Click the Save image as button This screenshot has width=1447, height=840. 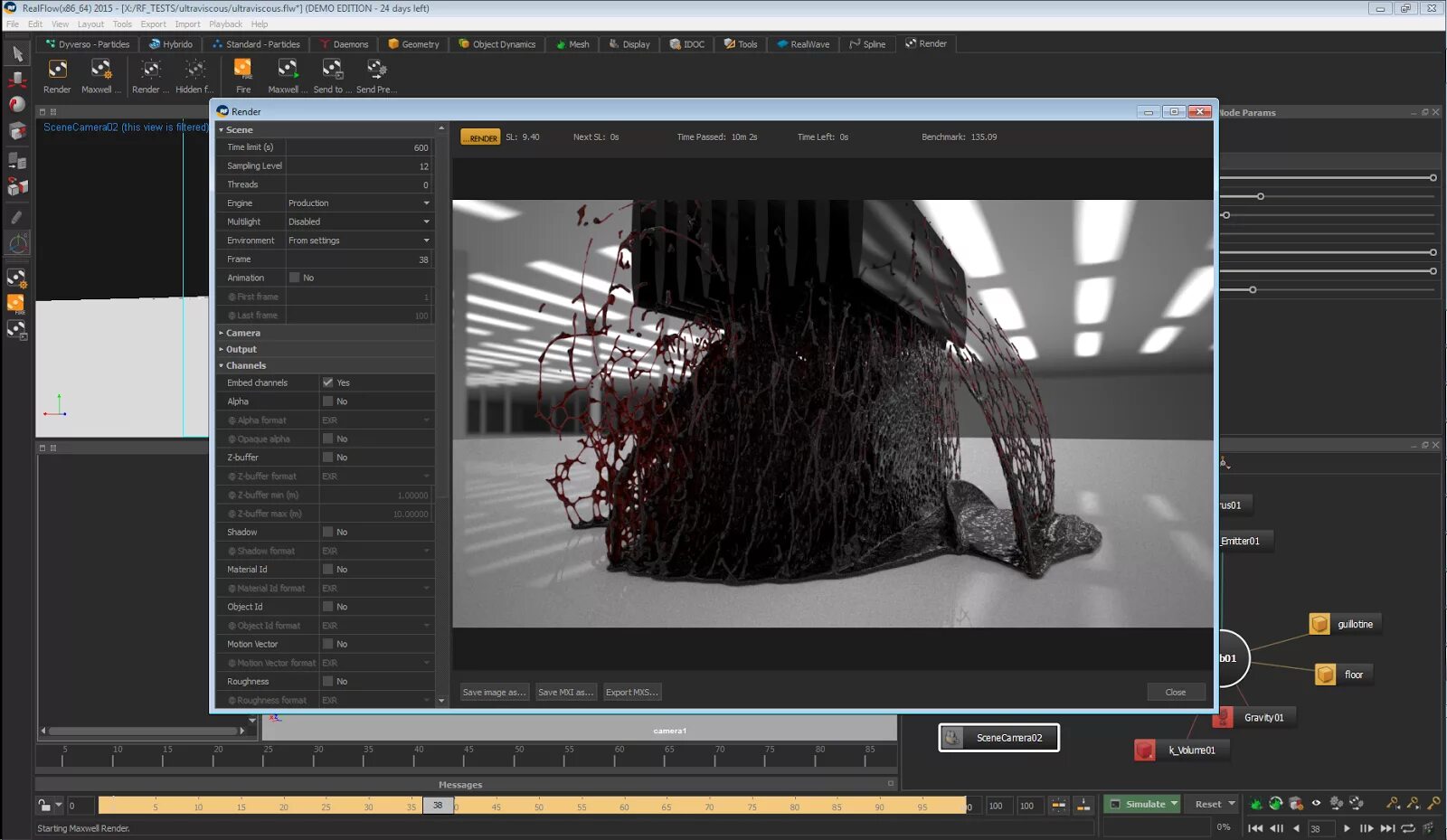[494, 693]
